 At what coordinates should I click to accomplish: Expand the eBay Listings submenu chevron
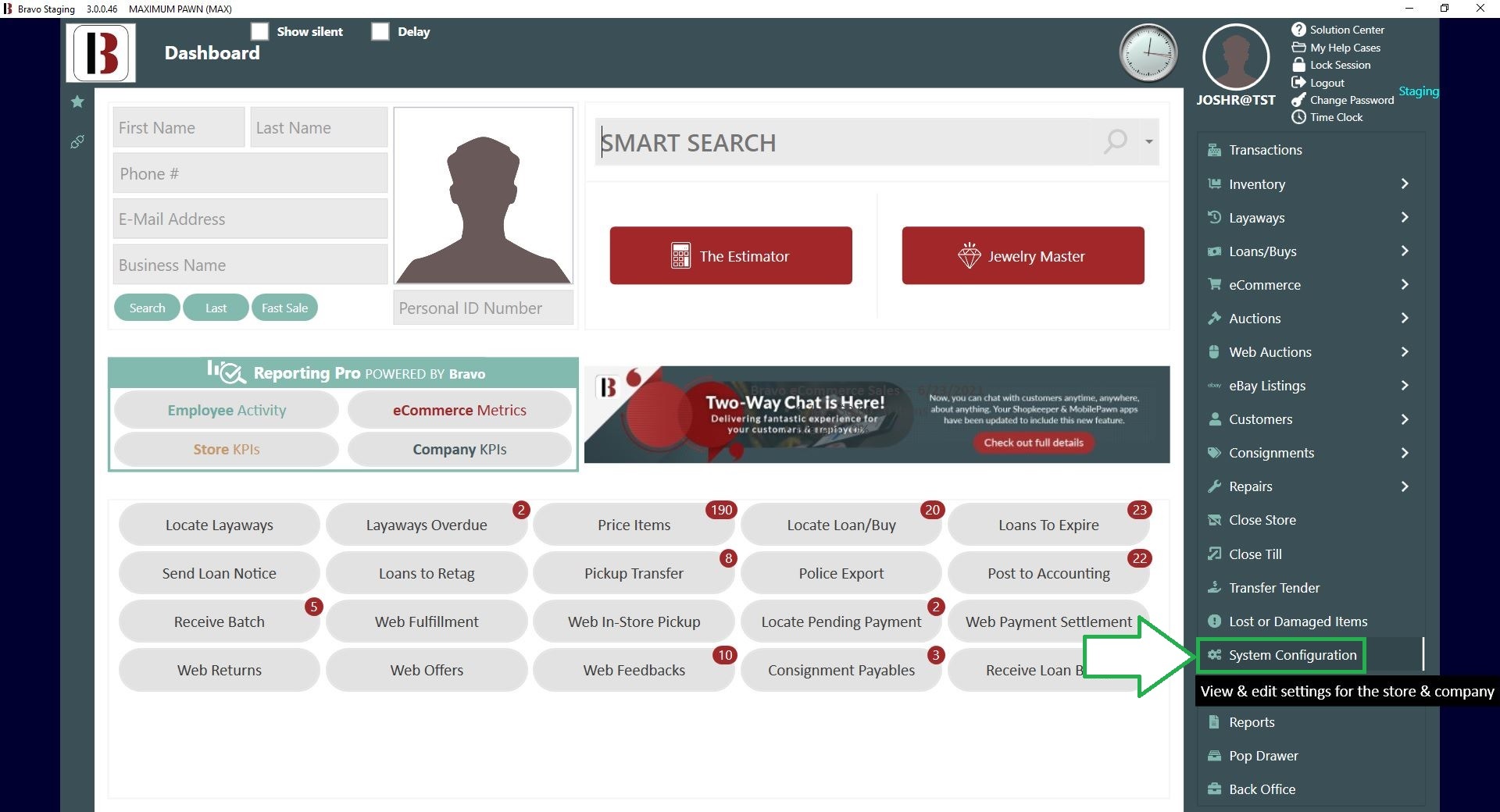click(1405, 385)
